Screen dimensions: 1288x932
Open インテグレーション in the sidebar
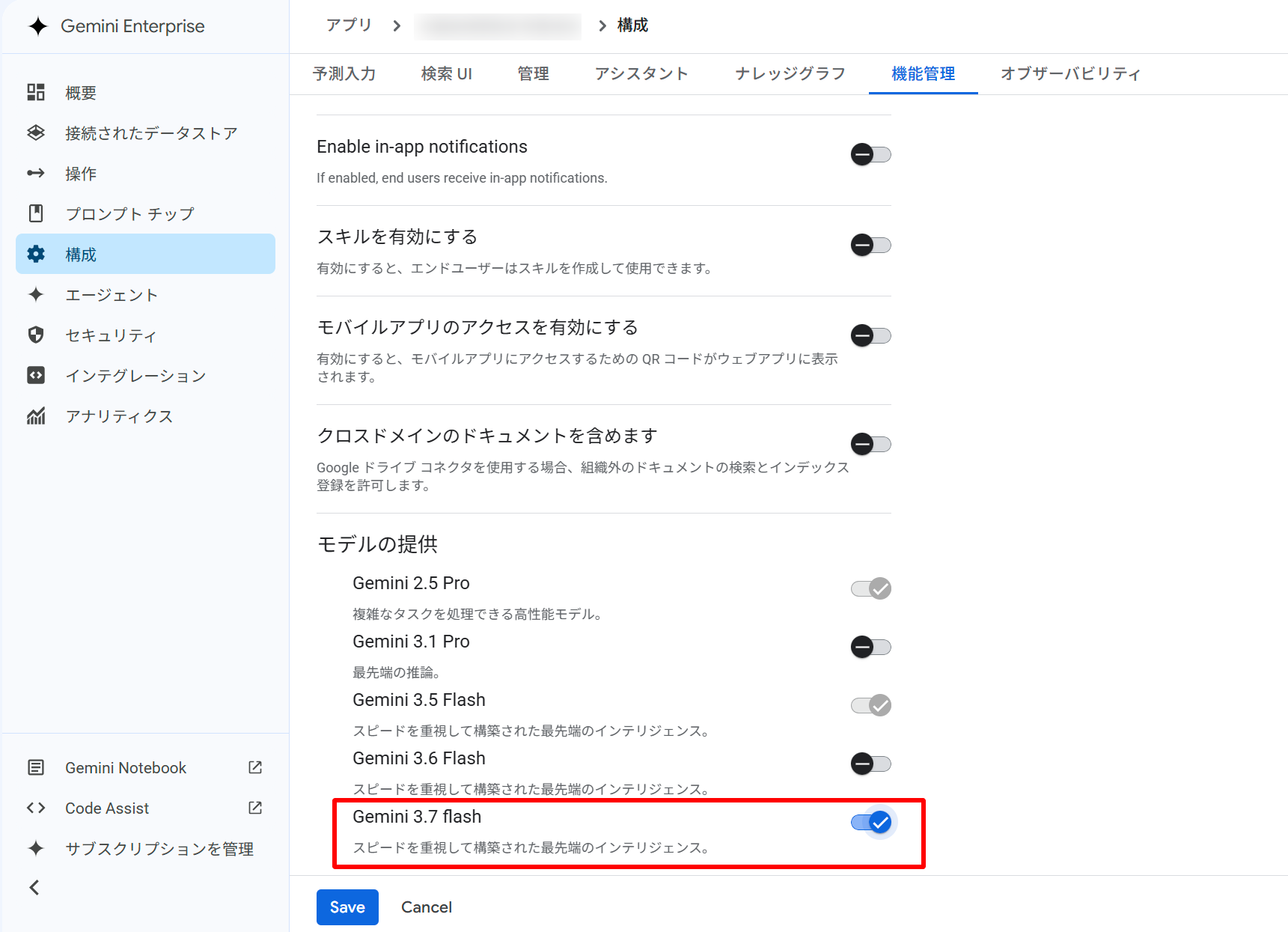click(145, 375)
